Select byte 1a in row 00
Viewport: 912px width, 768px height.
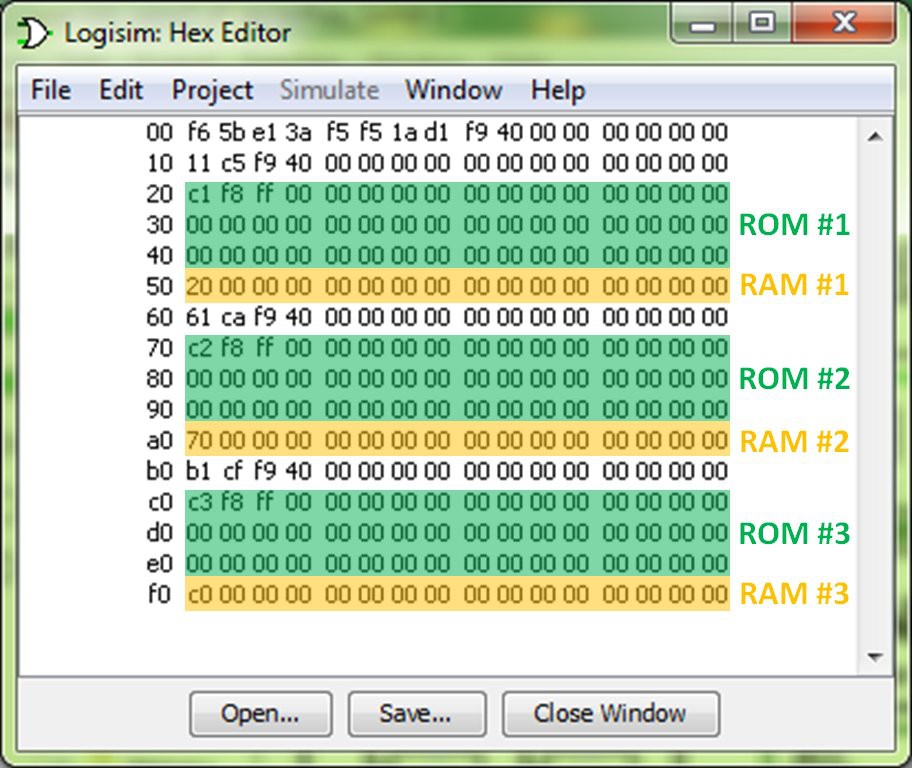tap(404, 133)
